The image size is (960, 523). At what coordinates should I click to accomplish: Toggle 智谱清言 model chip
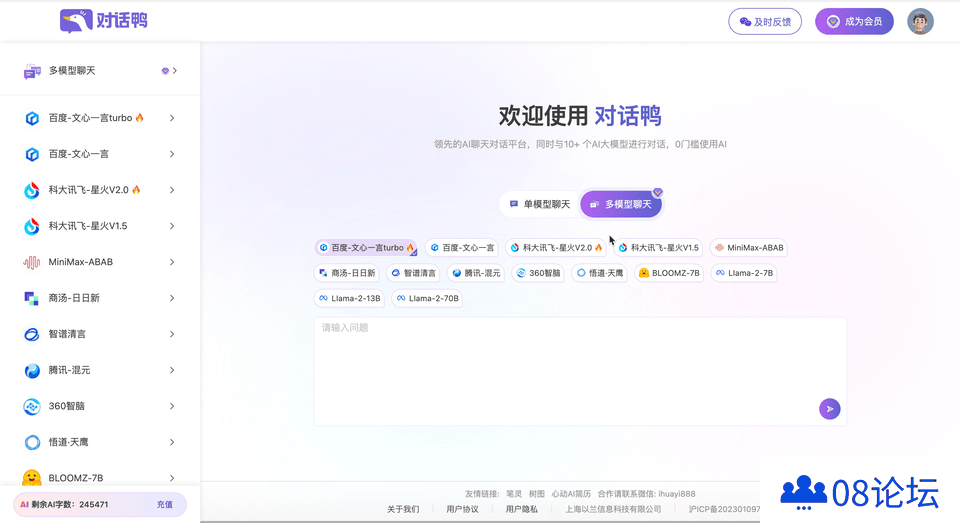(x=413, y=273)
